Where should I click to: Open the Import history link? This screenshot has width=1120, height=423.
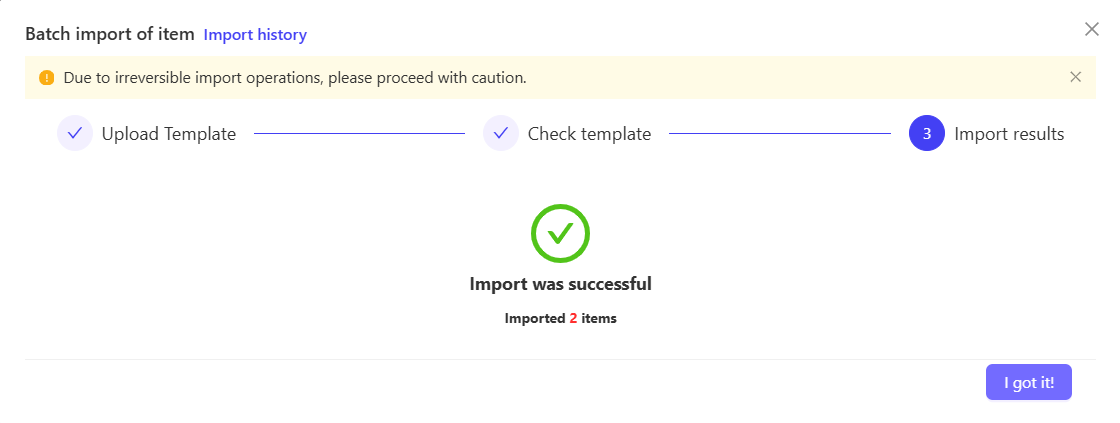[x=255, y=34]
